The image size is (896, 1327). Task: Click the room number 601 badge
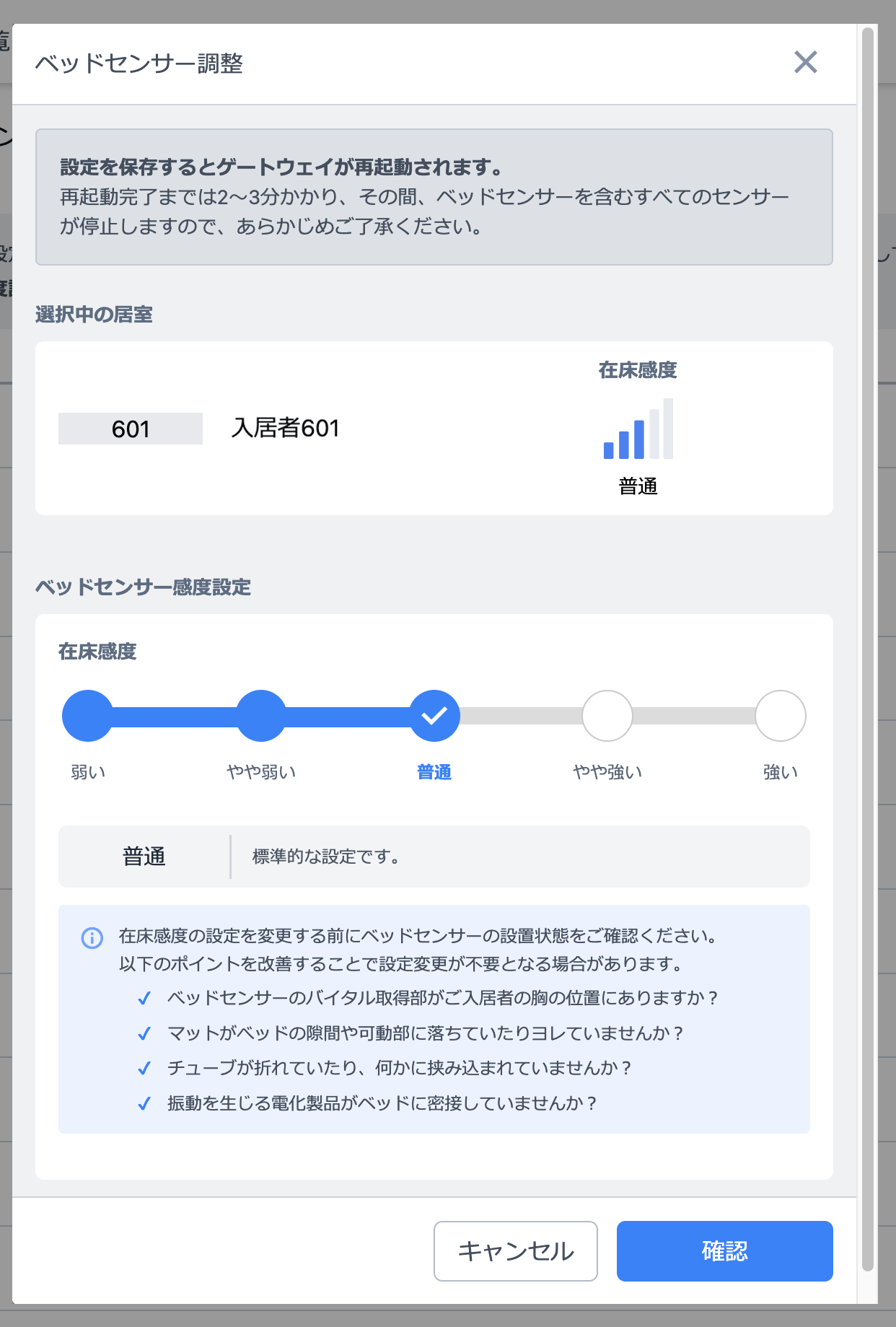pyautogui.click(x=131, y=429)
